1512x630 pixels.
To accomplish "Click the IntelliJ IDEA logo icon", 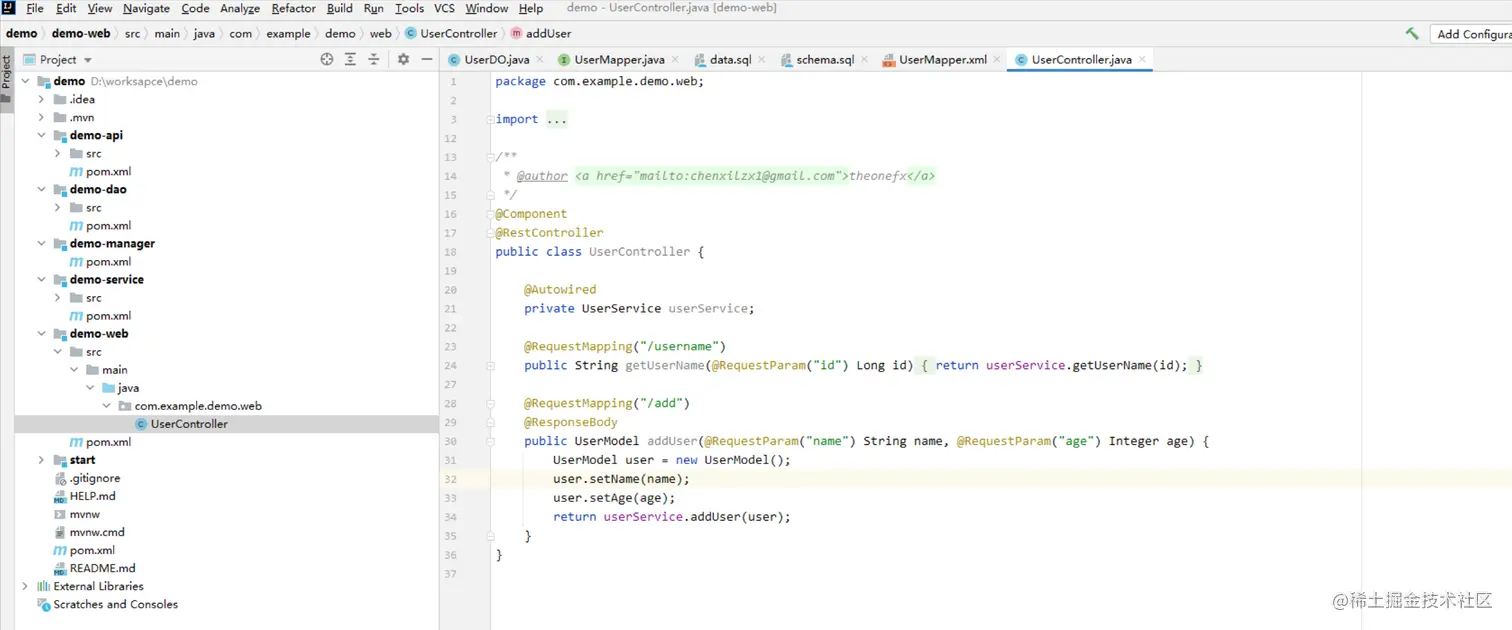I will point(9,8).
